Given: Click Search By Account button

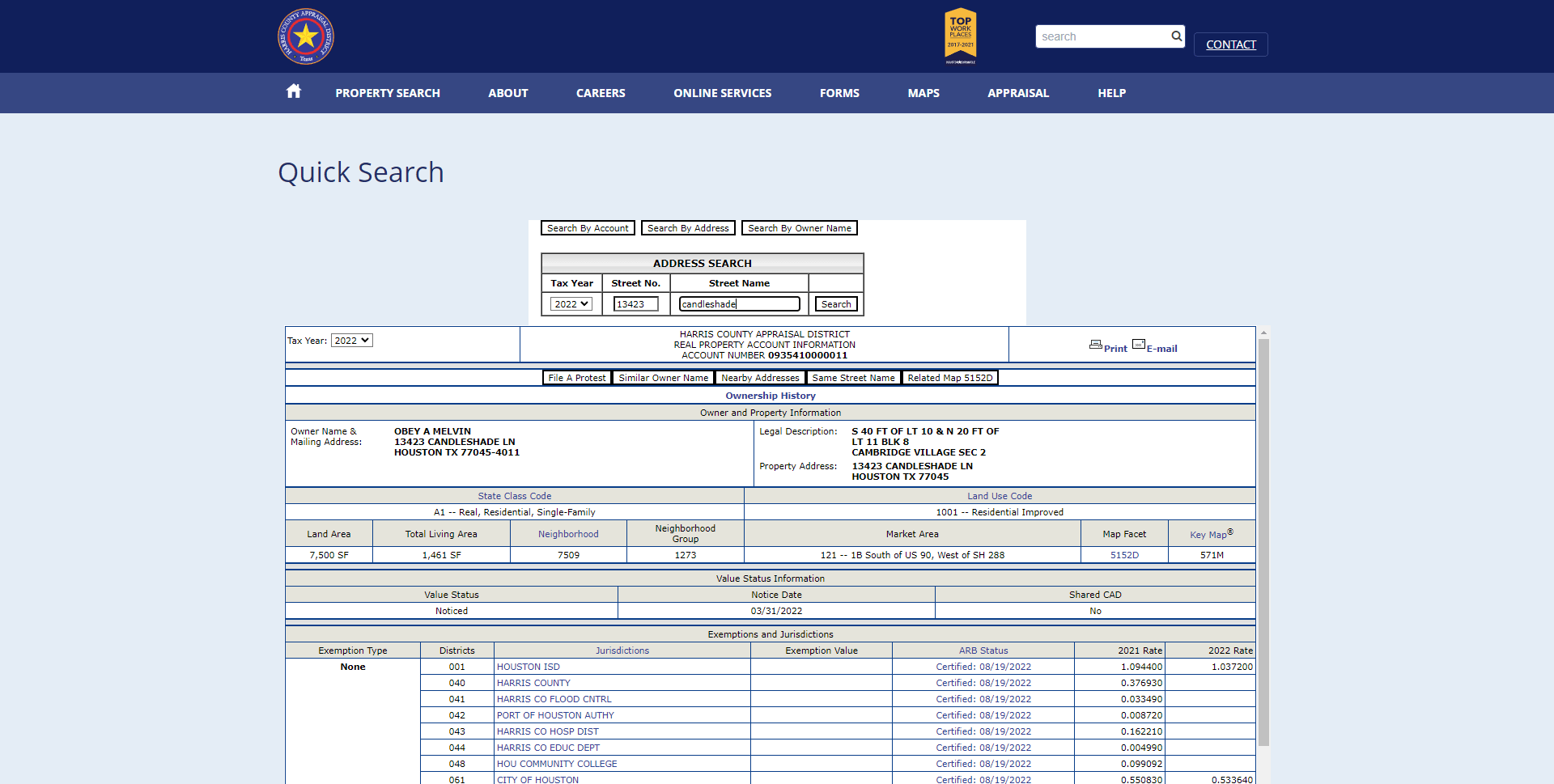Looking at the screenshot, I should coord(588,228).
